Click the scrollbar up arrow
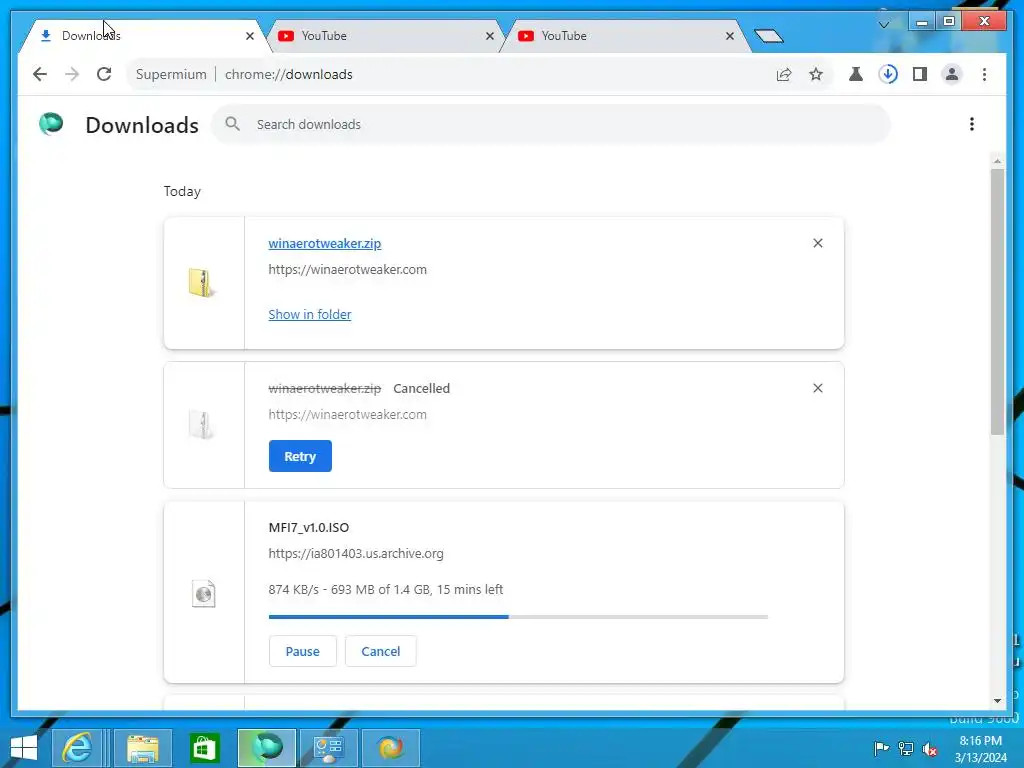1024x768 pixels. tap(997, 160)
